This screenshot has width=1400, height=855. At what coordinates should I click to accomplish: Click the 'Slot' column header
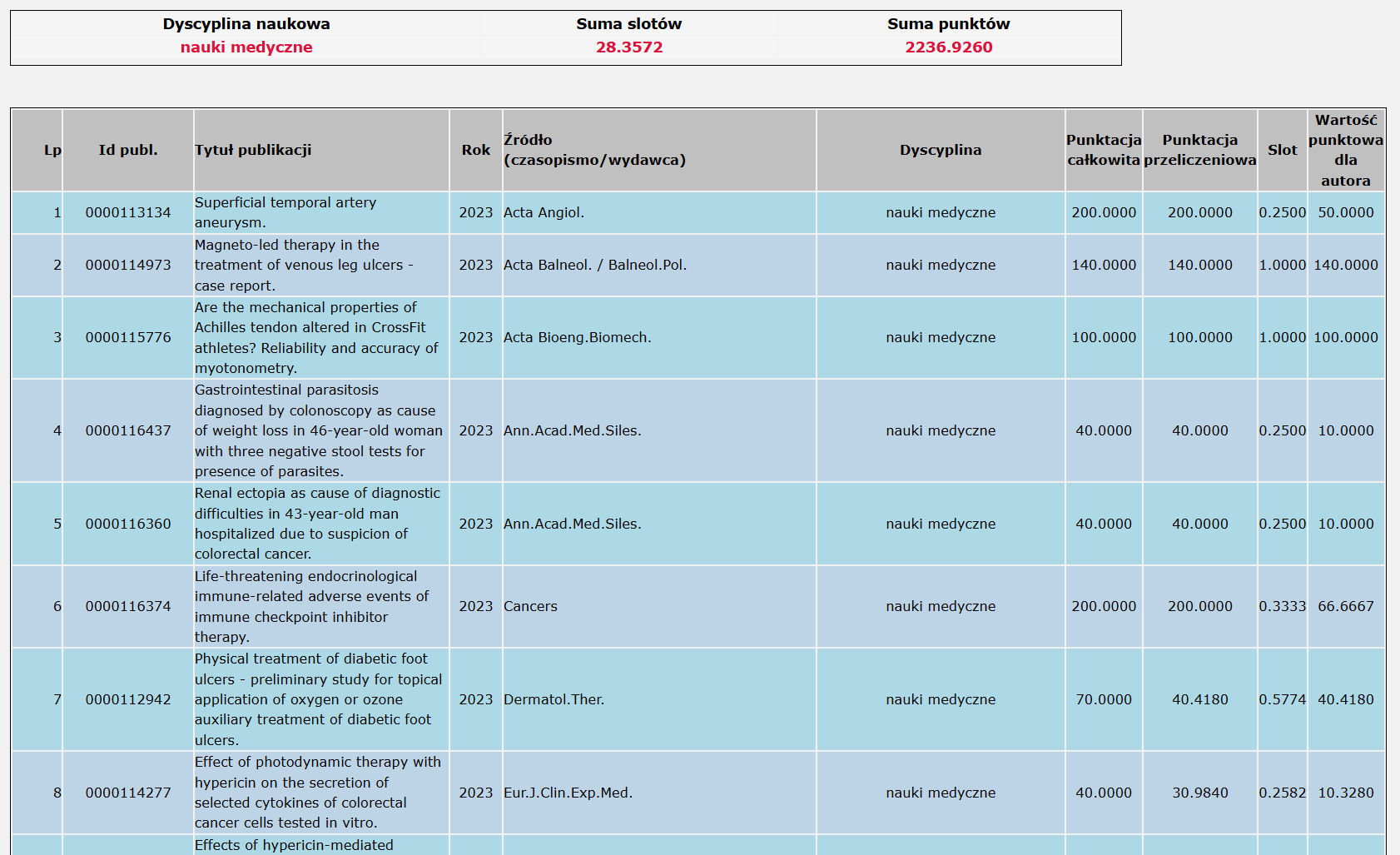(1282, 150)
